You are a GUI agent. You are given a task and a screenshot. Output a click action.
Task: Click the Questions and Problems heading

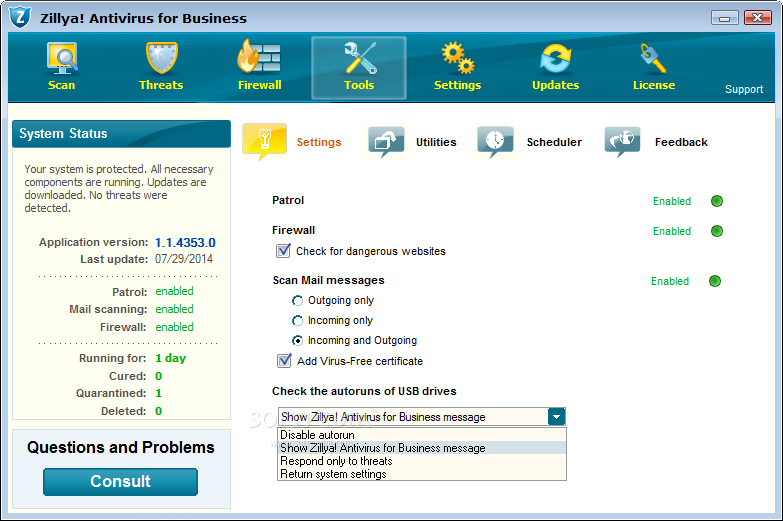121,447
